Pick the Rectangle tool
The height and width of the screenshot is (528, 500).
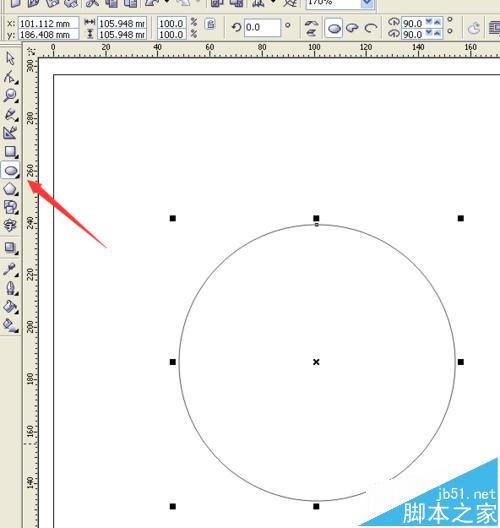click(10, 152)
